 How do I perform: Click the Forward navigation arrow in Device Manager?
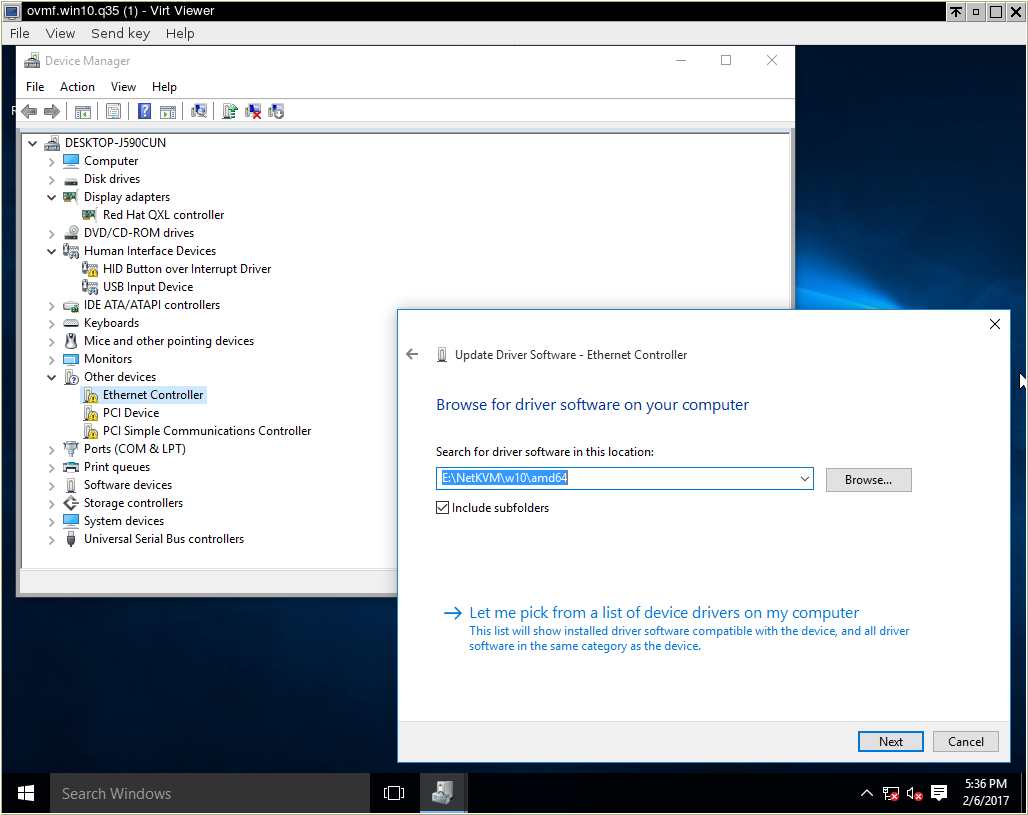tap(52, 111)
